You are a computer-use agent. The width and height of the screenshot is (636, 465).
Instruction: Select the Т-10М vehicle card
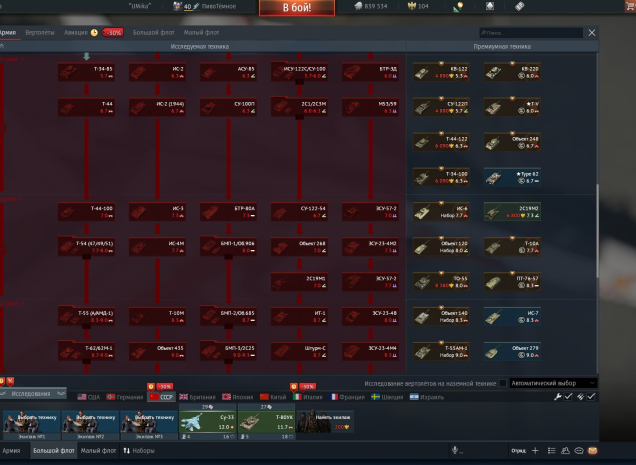(157, 316)
